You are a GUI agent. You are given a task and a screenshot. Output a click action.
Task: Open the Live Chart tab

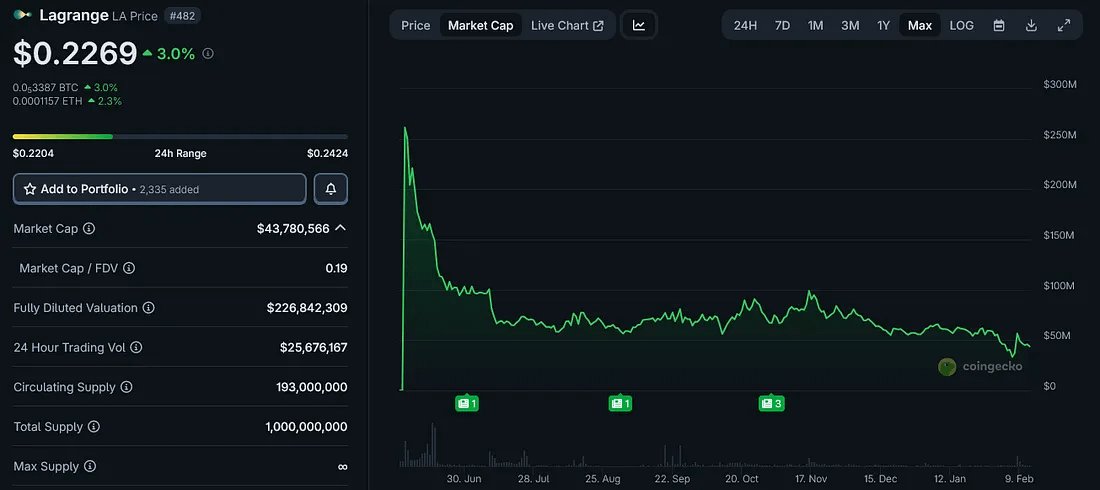click(x=568, y=25)
